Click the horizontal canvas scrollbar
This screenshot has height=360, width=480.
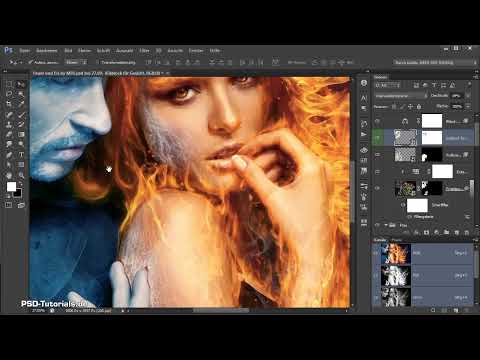pyautogui.click(x=221, y=311)
